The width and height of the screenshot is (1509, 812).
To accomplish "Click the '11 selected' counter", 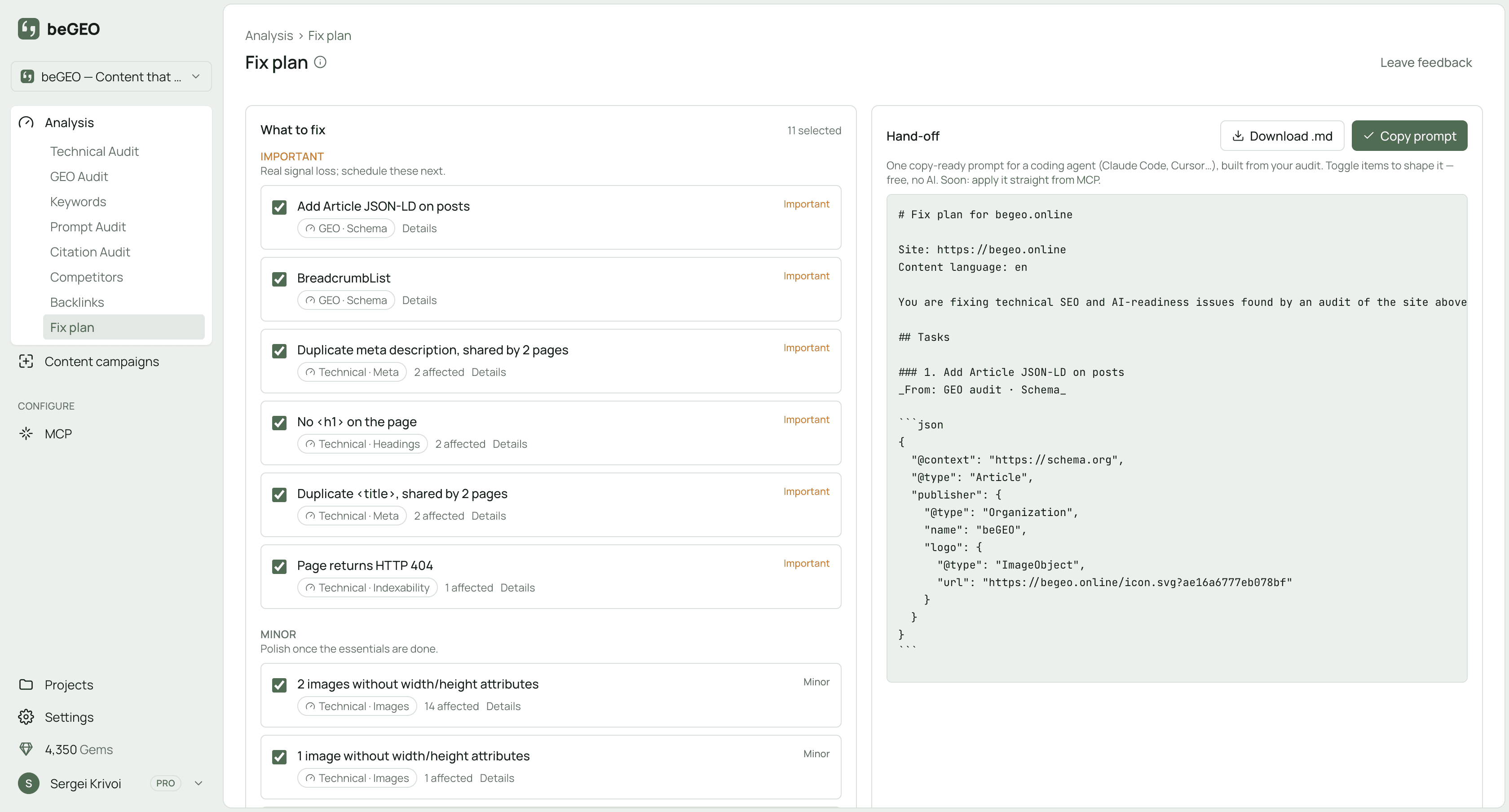I will (814, 131).
